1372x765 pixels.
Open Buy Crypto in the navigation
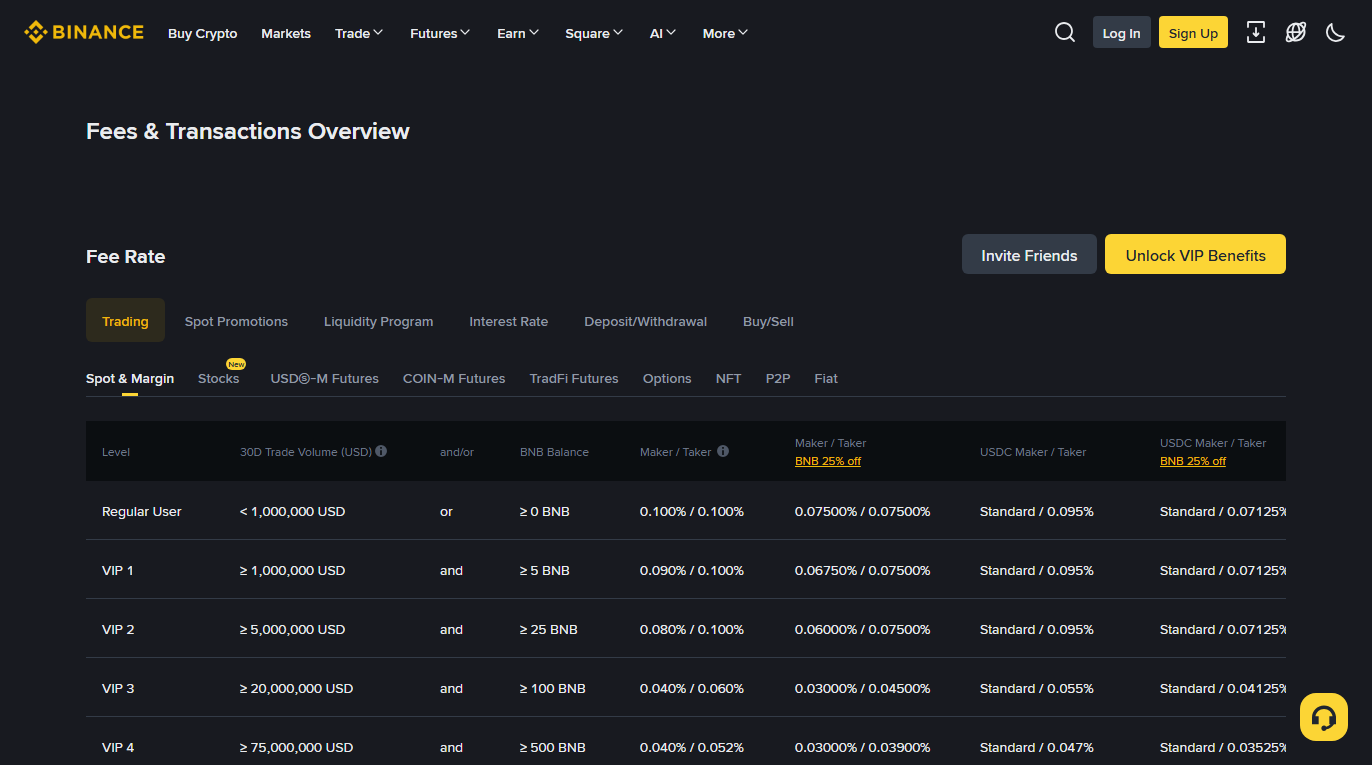point(203,33)
